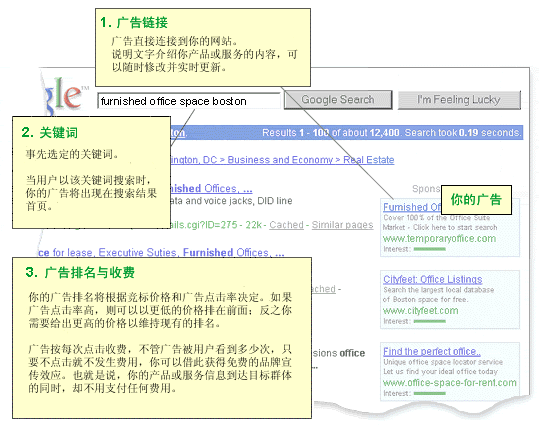This screenshot has width=542, height=429.
Task: Open the Business and Economy category link
Action: tap(280, 160)
